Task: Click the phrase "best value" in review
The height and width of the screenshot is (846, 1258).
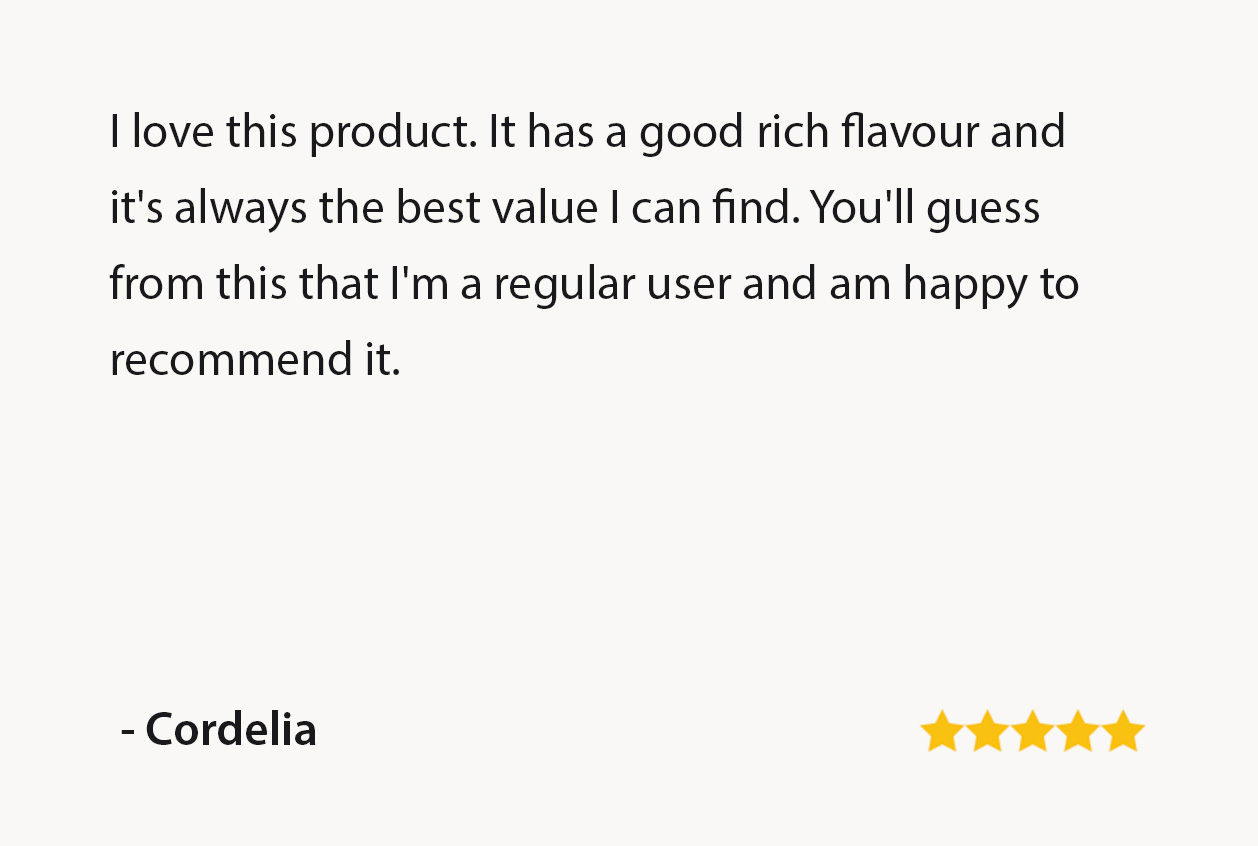Action: pos(496,208)
